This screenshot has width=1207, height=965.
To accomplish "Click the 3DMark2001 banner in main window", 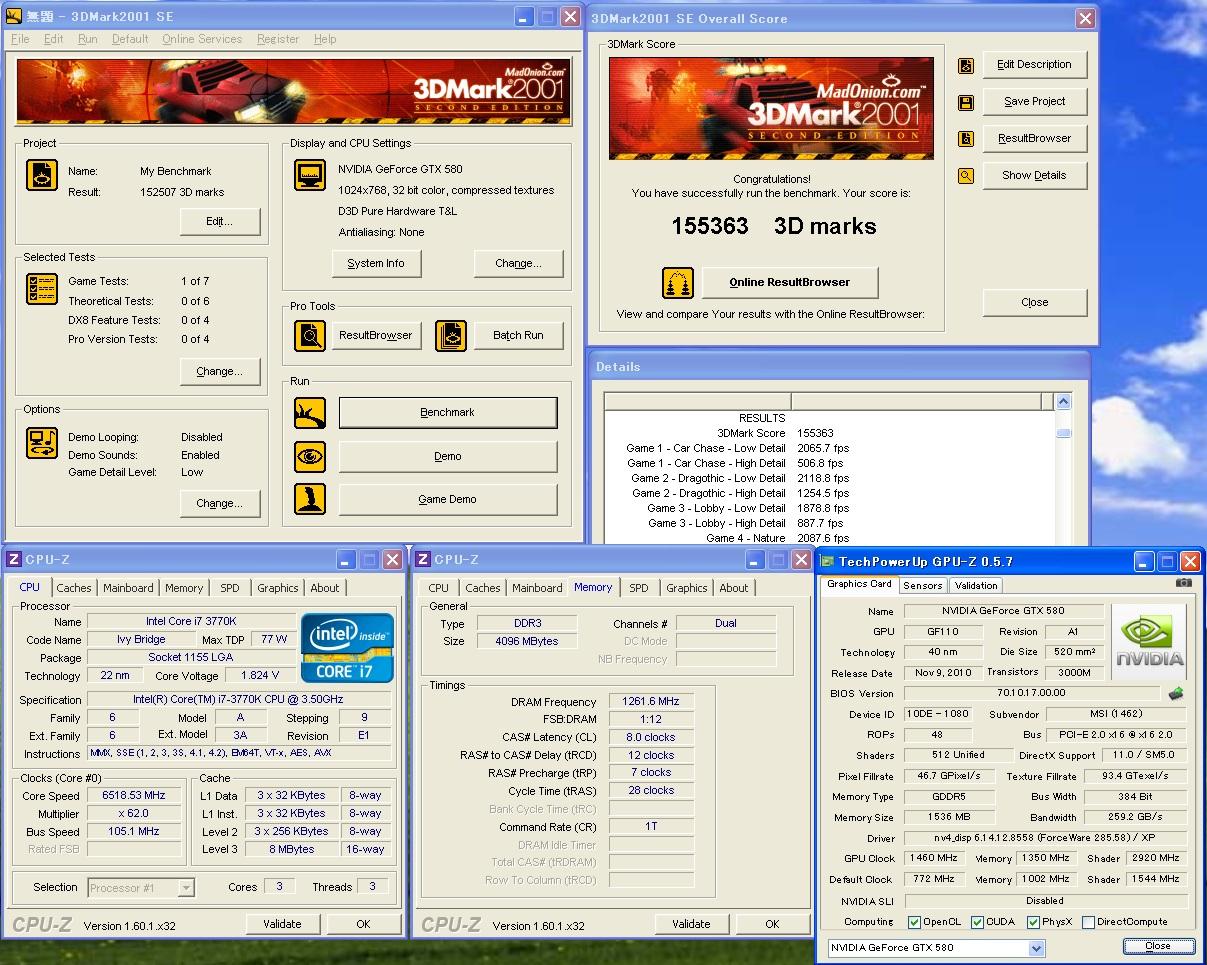I will [293, 94].
